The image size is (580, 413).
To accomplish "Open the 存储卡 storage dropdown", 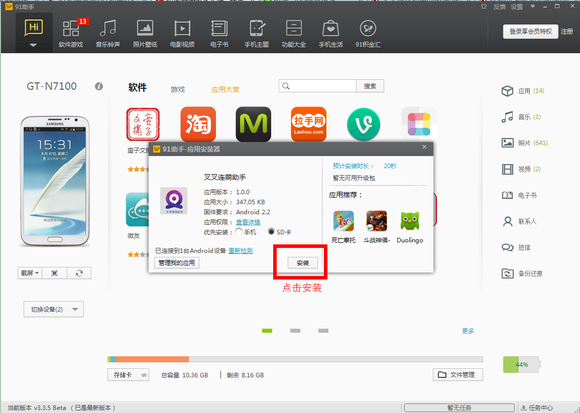I will (x=128, y=375).
